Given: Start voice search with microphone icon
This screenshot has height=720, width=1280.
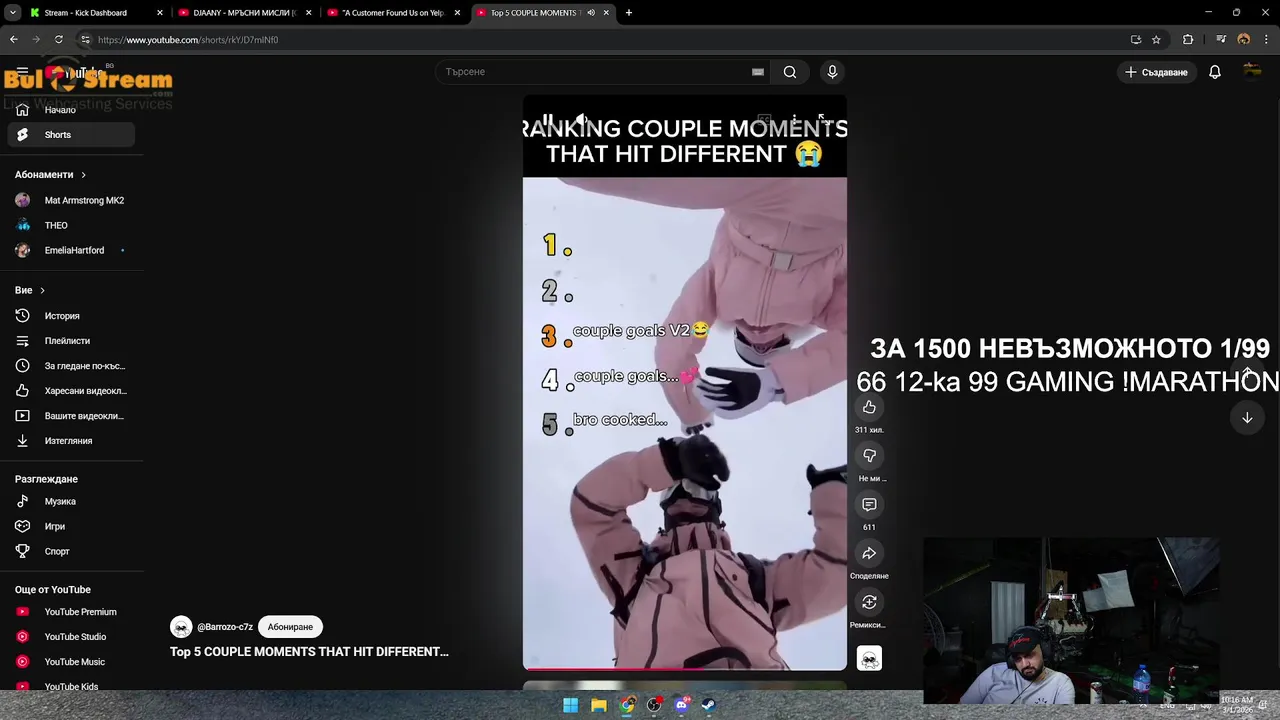Looking at the screenshot, I should click(x=832, y=72).
